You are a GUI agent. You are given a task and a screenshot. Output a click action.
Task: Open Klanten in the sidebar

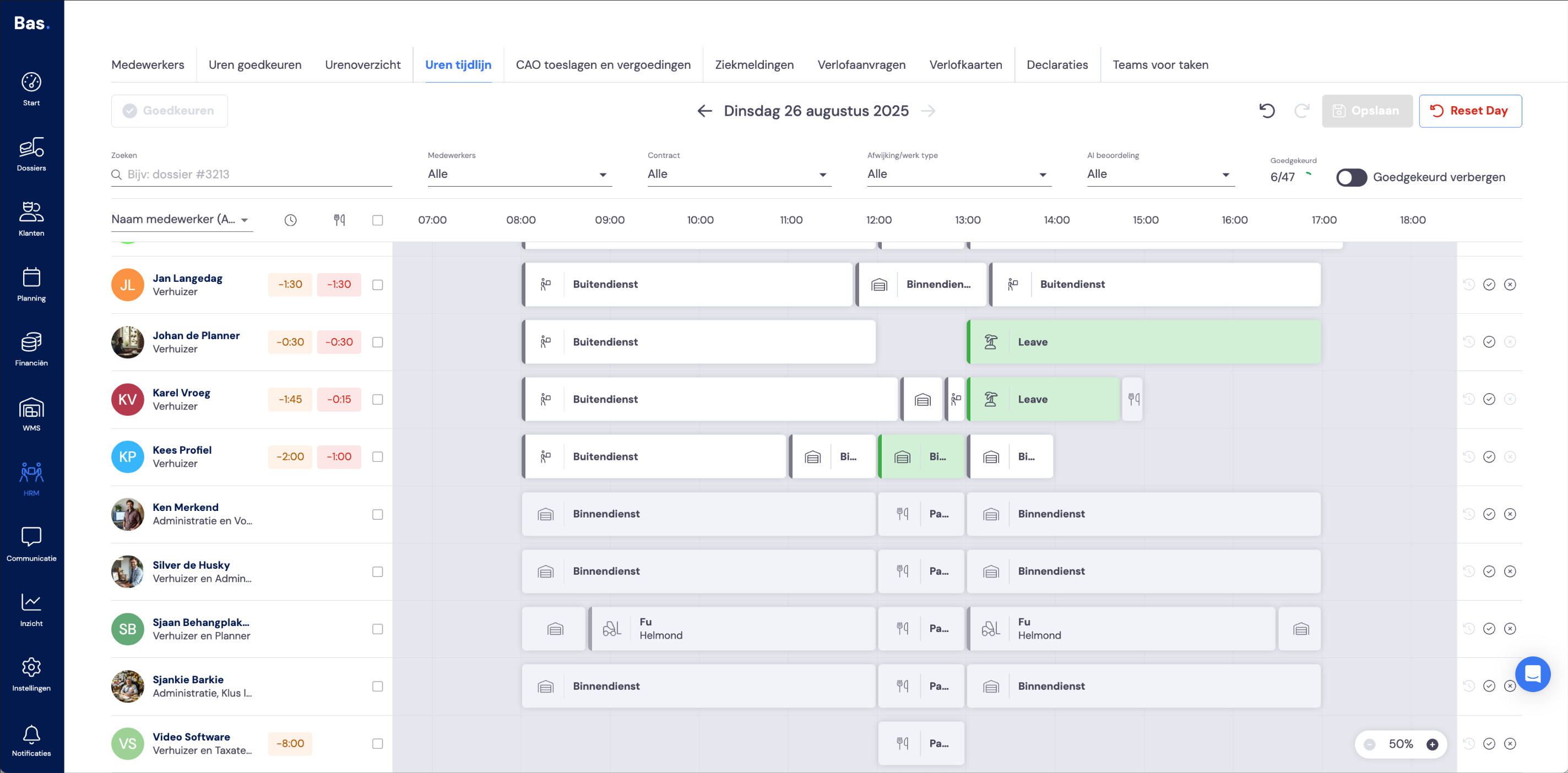31,219
